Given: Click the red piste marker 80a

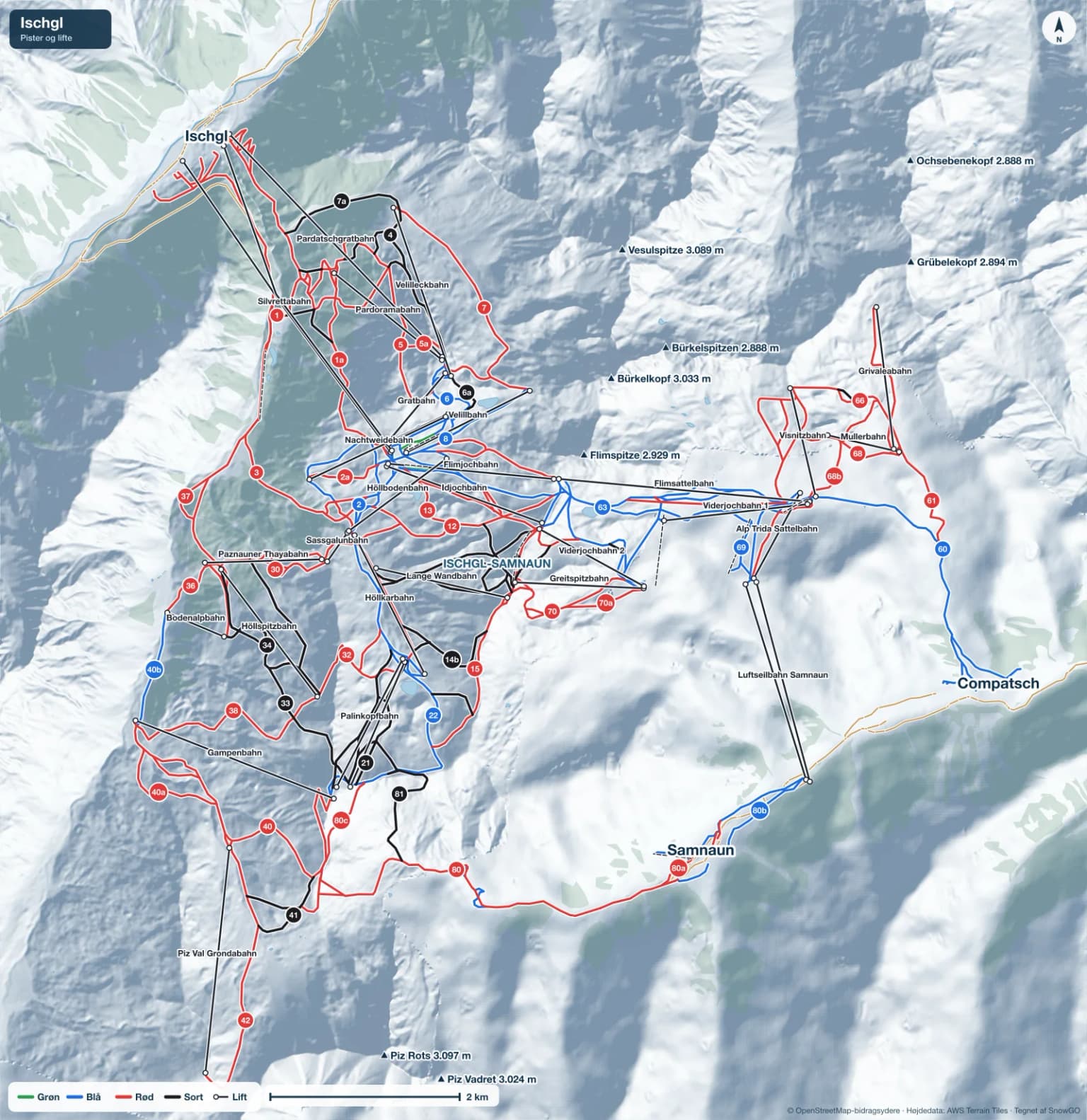Looking at the screenshot, I should (678, 868).
